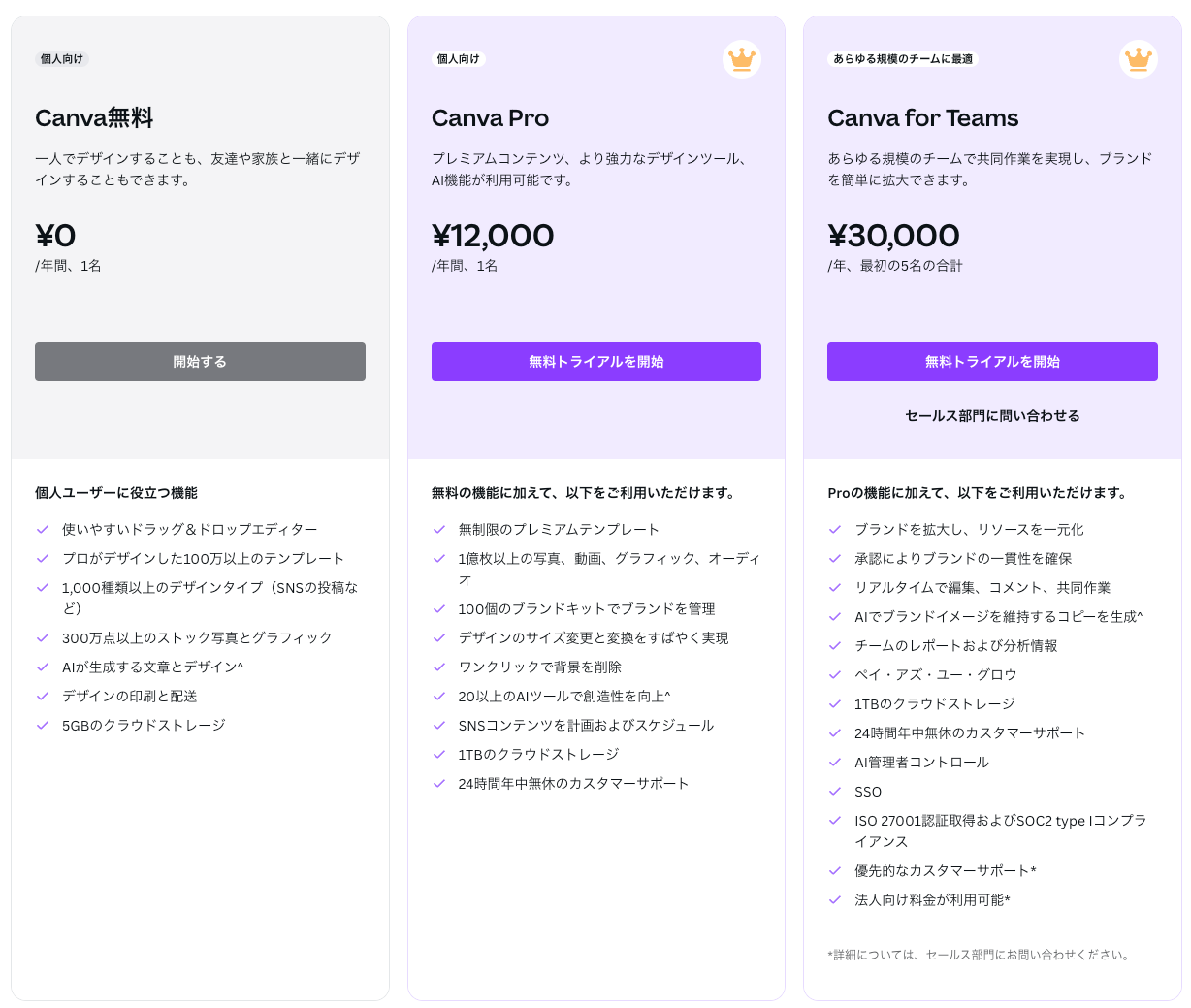The height and width of the screenshot is (1008, 1191).
Task: Click checkmark beside ワンクリックで背景を削除
Action: (439, 669)
